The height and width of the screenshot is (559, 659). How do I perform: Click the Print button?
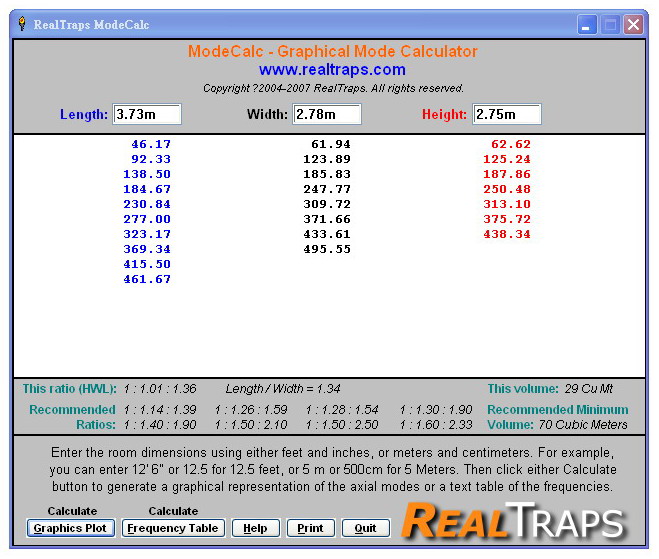click(x=310, y=528)
